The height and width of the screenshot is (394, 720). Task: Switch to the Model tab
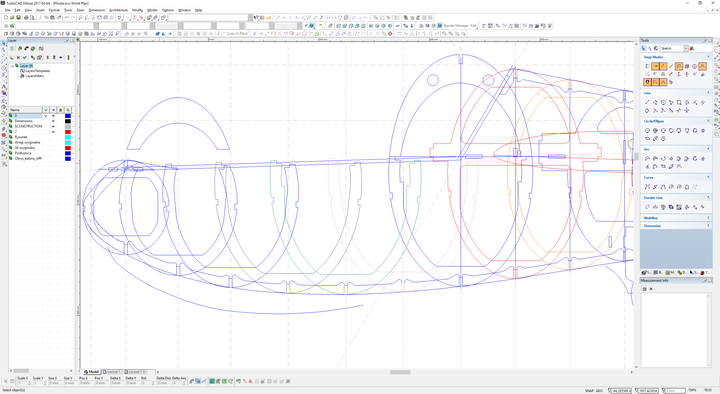pos(91,371)
